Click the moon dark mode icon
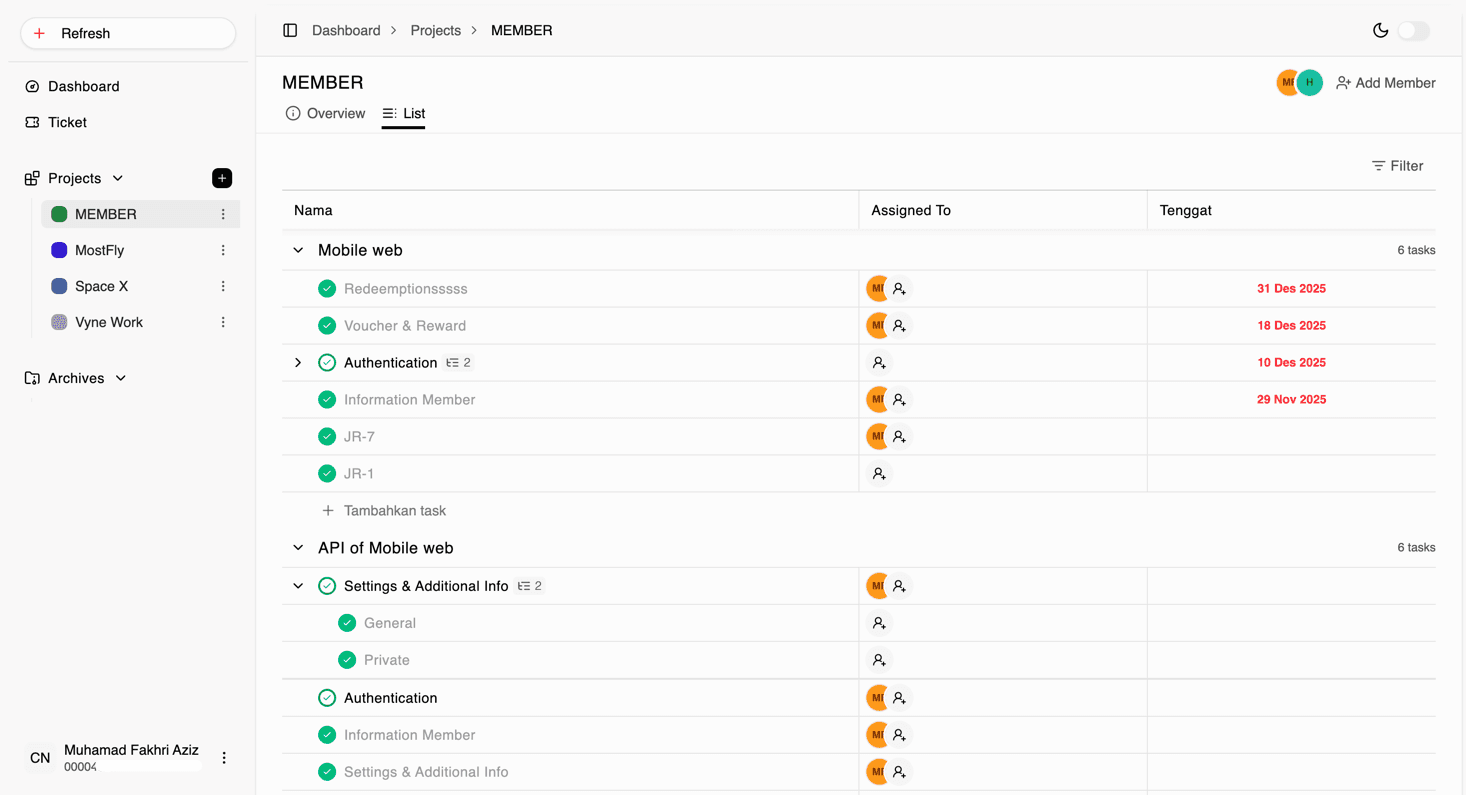The height and width of the screenshot is (795, 1466). click(x=1380, y=31)
